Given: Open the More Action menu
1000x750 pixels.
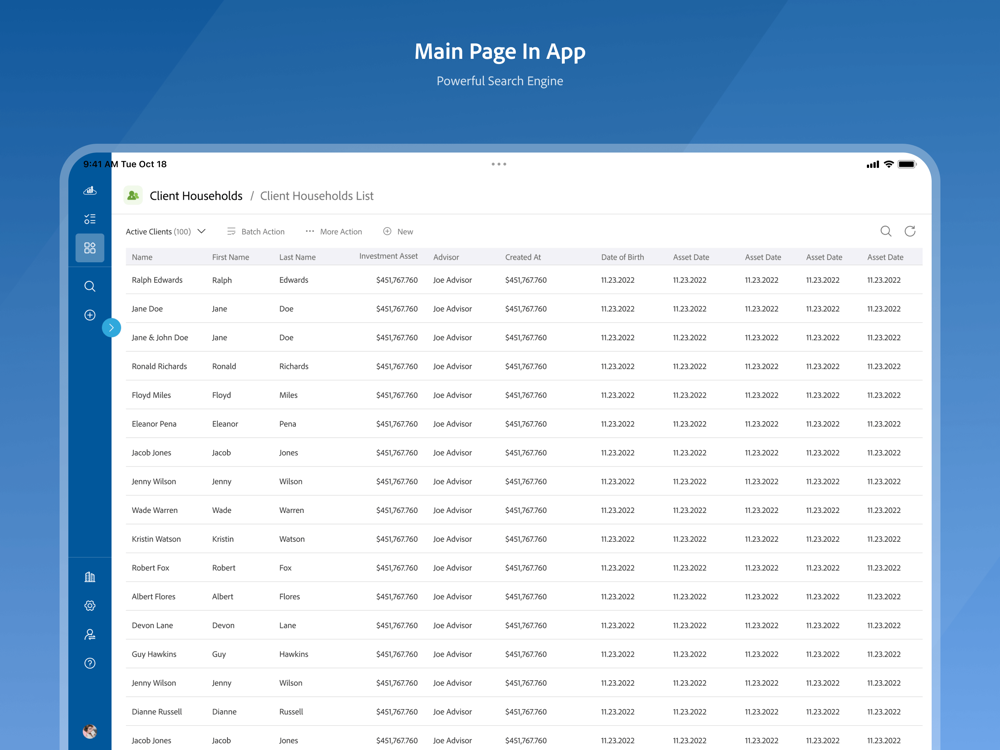Looking at the screenshot, I should click(334, 232).
